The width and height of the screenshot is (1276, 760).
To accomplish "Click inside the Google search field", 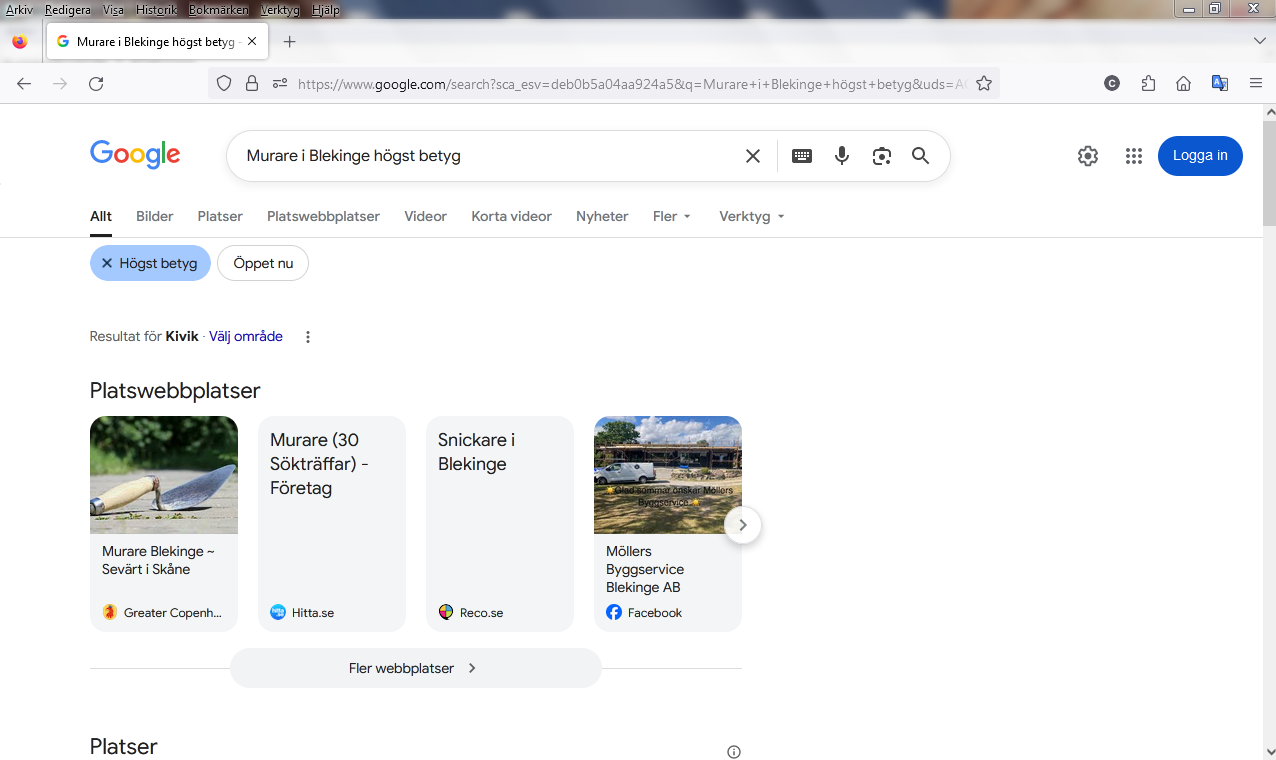I will pos(480,156).
